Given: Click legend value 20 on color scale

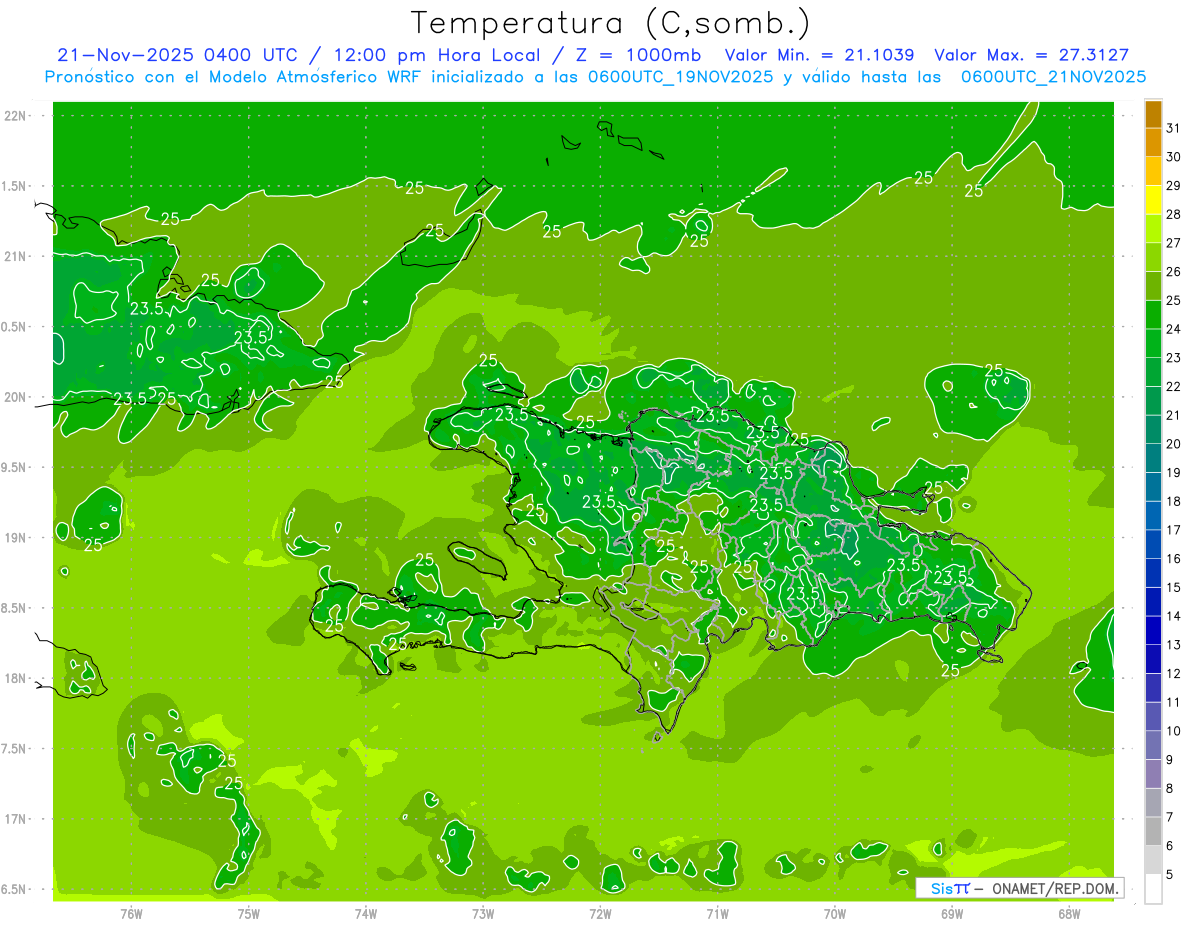Looking at the screenshot, I should (x=1174, y=444).
